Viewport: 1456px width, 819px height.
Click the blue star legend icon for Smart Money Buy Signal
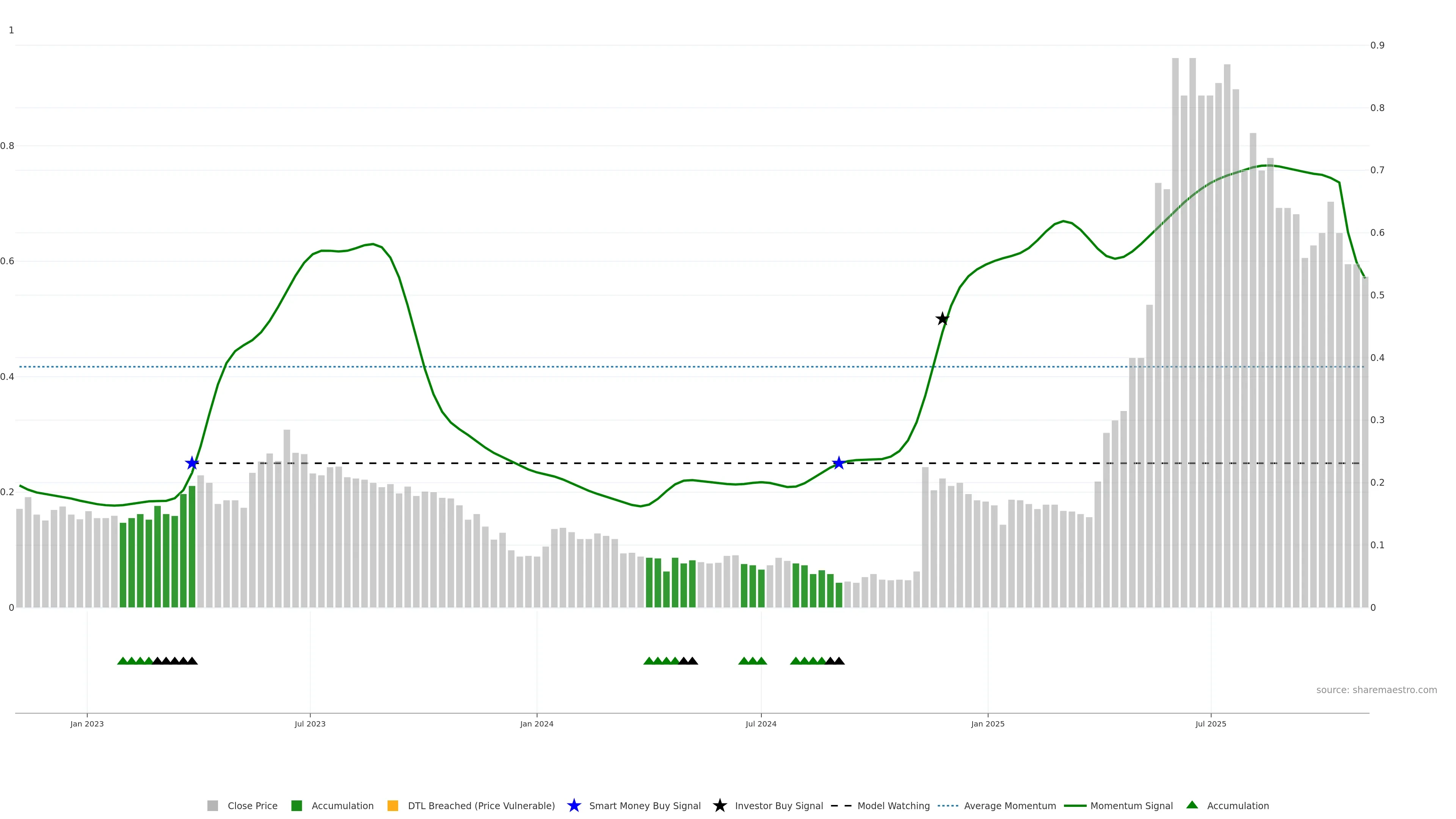(574, 805)
